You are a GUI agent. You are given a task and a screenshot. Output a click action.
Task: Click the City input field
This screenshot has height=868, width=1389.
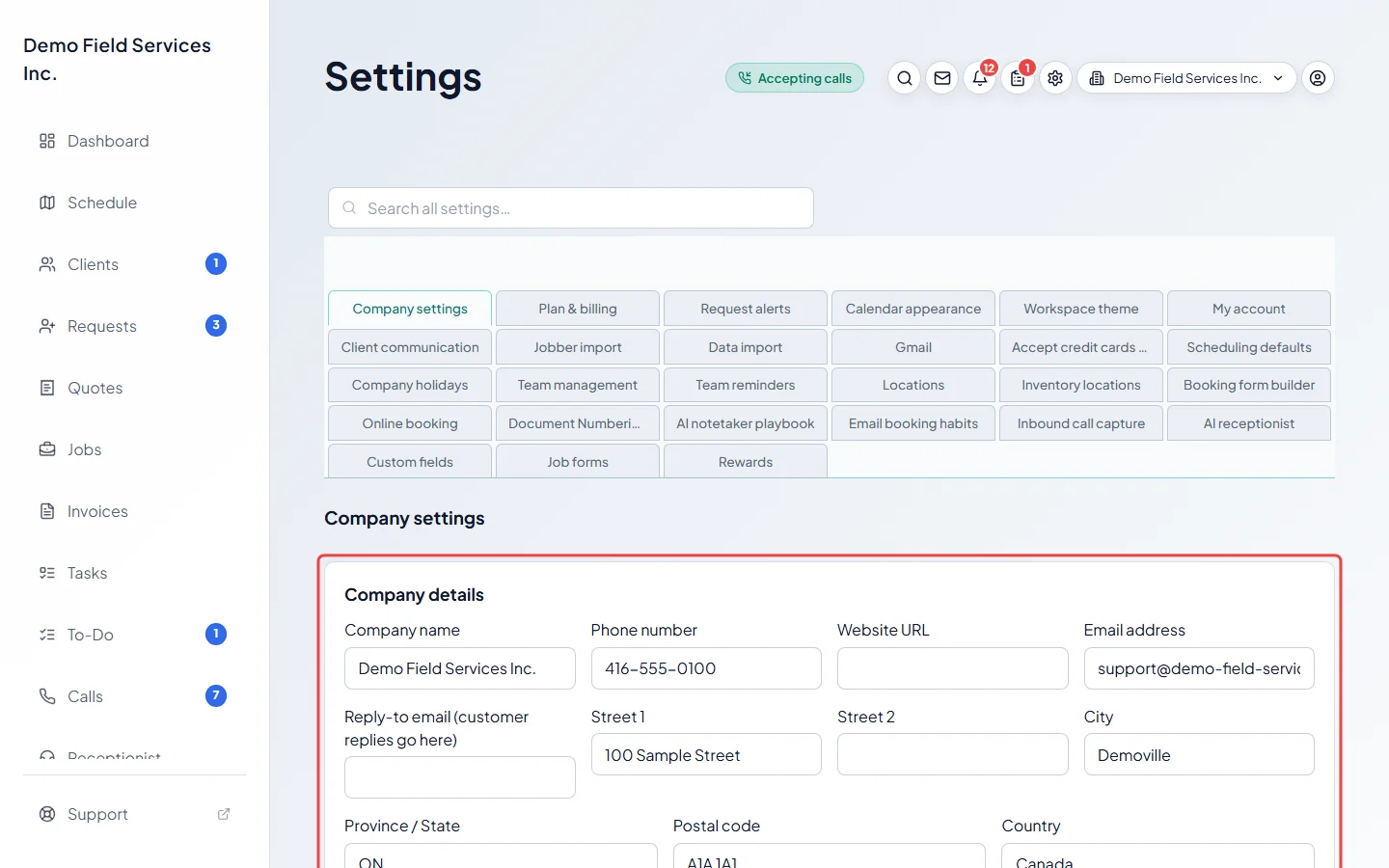click(1199, 754)
